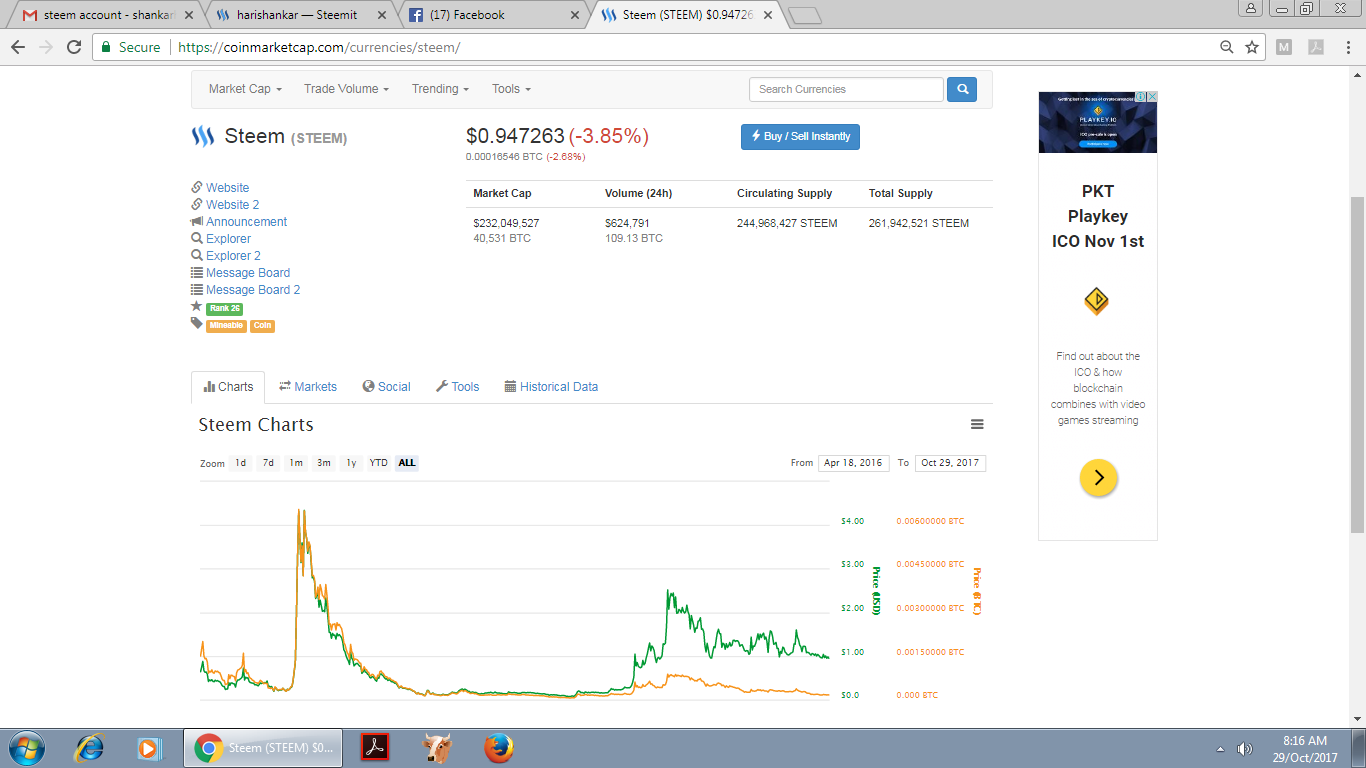The width and height of the screenshot is (1366, 768).
Task: Switch to the Historical Data tab
Action: (x=551, y=387)
